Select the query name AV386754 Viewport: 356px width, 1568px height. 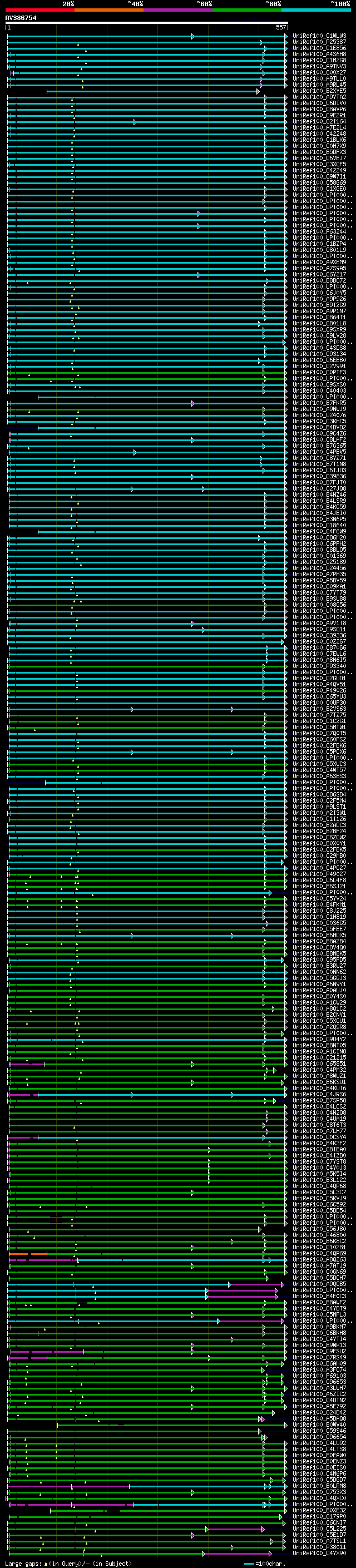click(x=21, y=18)
